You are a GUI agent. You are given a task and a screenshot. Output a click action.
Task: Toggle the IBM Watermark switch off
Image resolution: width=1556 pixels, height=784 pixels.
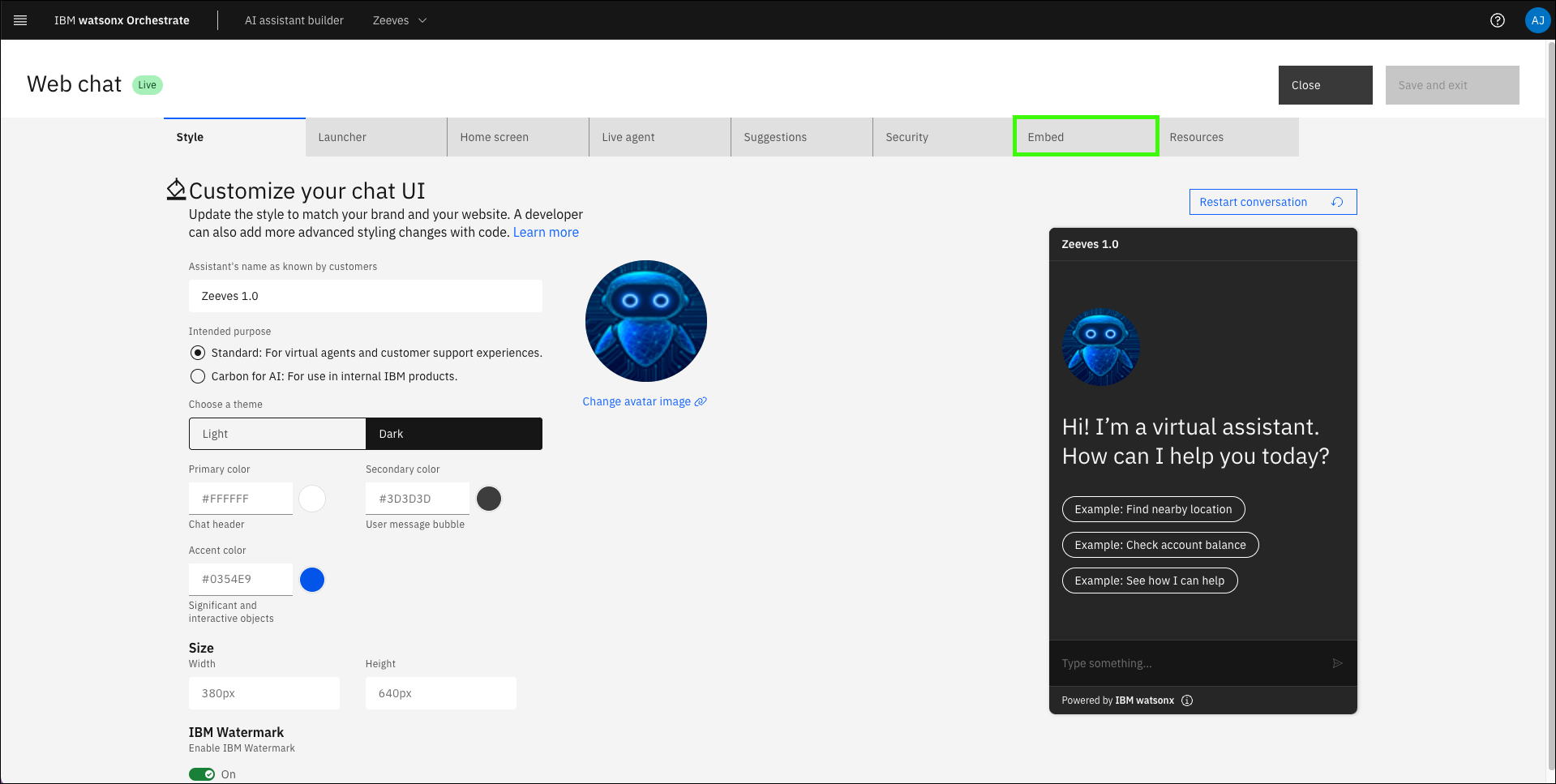click(x=202, y=774)
